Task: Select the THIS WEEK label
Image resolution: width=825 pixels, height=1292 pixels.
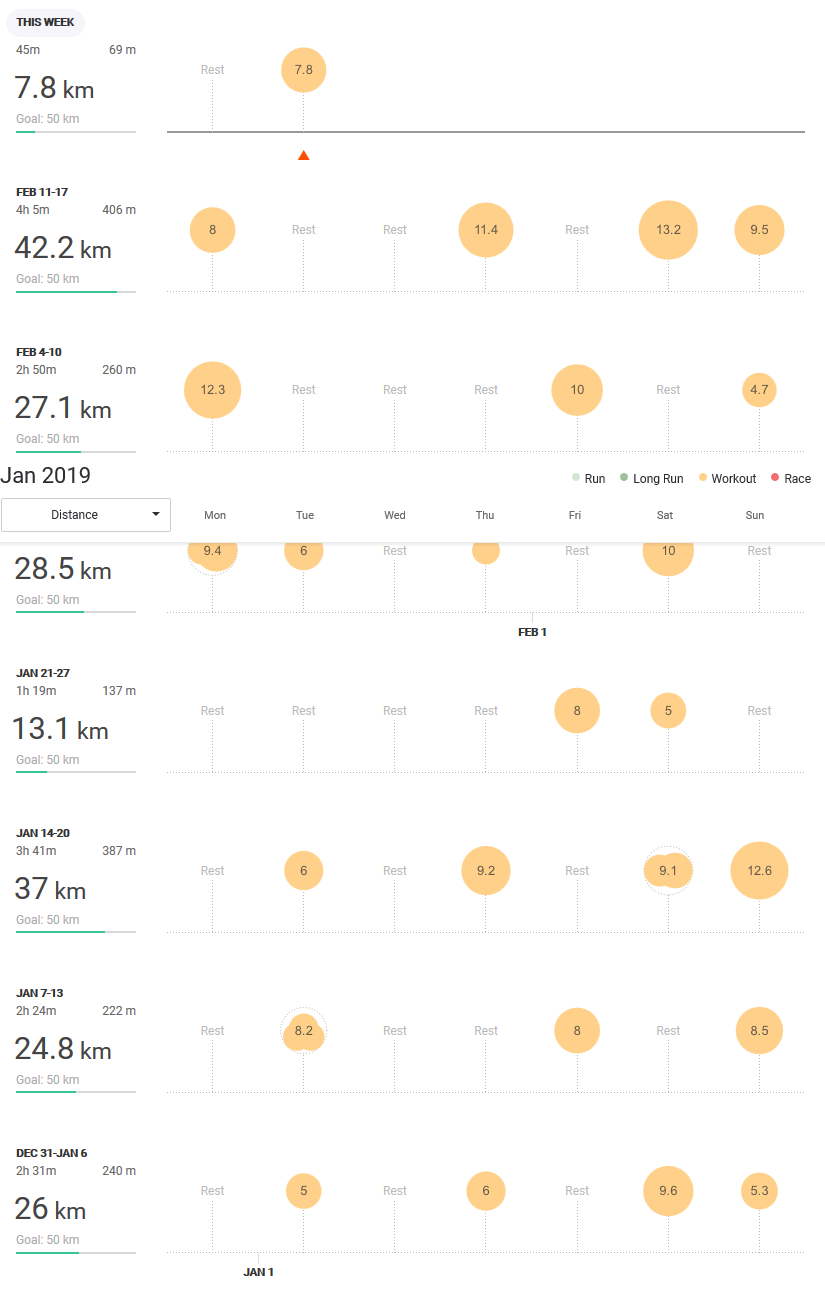Action: click(x=45, y=22)
